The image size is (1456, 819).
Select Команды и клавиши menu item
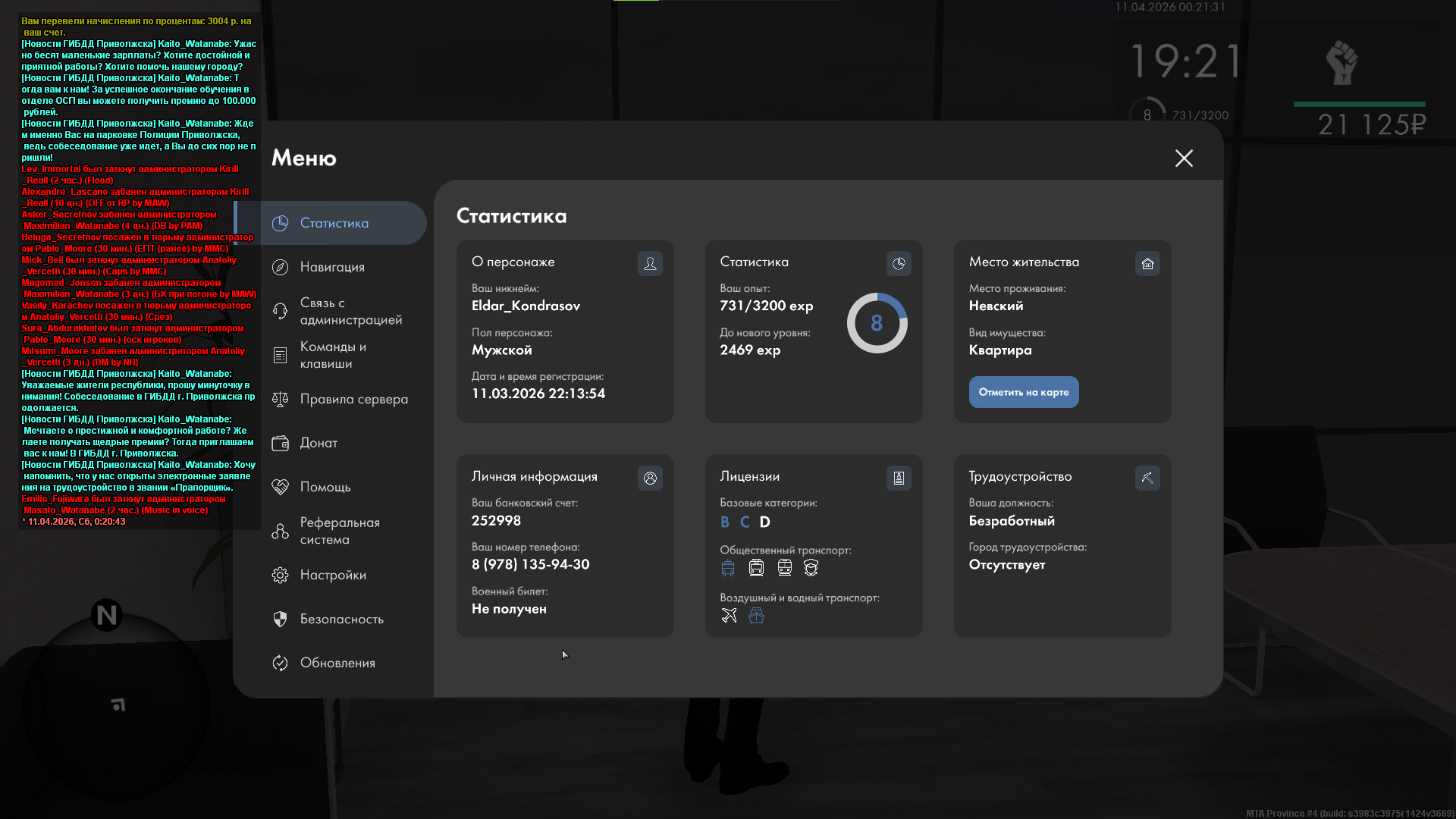[332, 355]
